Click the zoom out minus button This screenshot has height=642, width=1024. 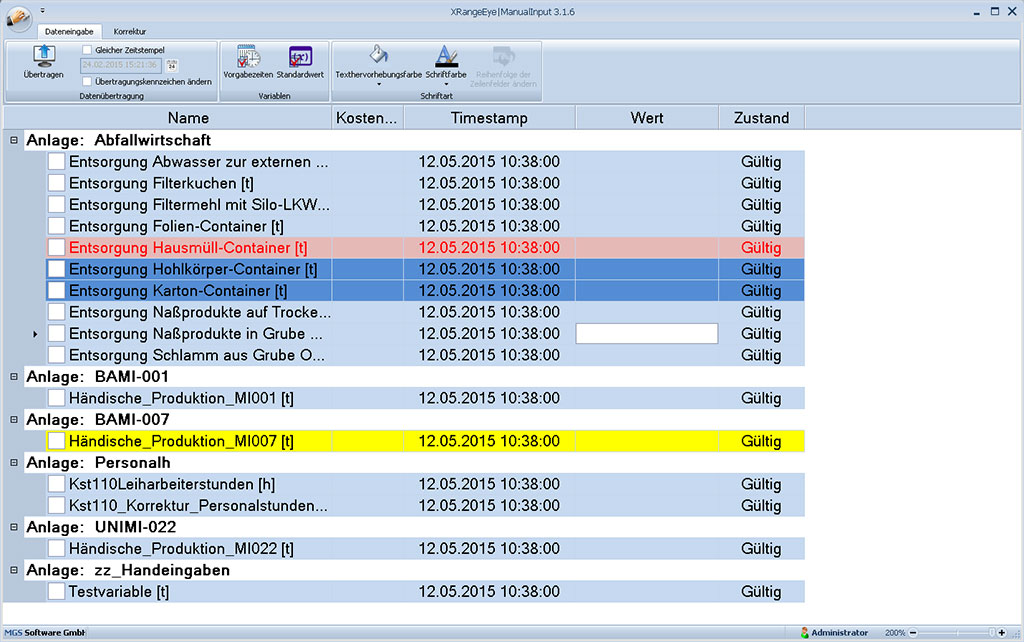[914, 633]
